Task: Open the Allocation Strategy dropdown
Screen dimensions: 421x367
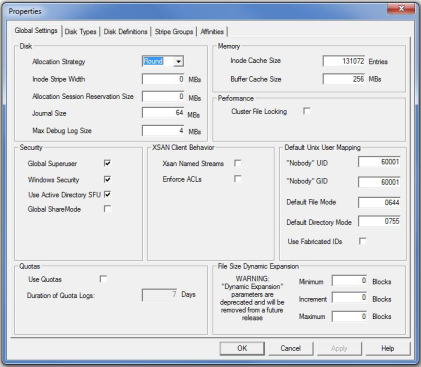Action: pyautogui.click(x=178, y=62)
